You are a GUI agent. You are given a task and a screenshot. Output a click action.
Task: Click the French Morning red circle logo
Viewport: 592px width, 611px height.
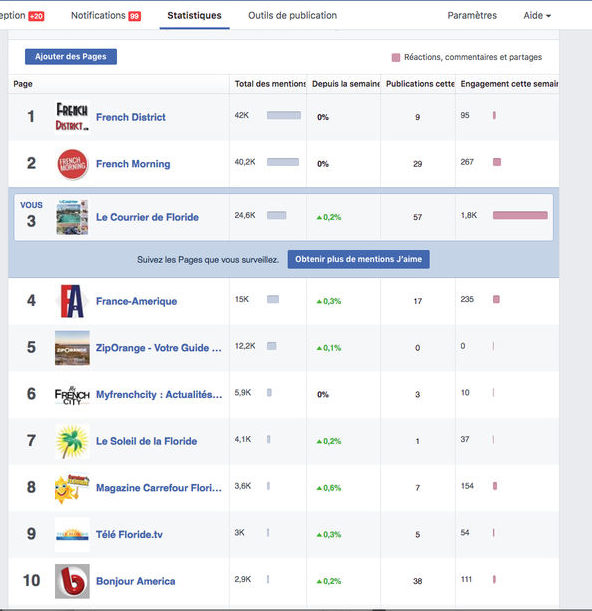coord(72,164)
